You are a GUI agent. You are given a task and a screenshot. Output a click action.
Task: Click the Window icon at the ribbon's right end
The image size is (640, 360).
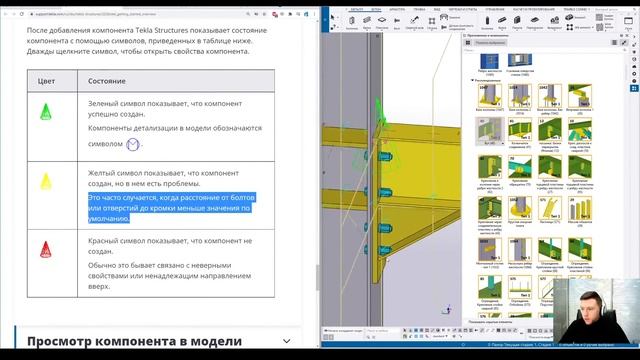click(628, 22)
